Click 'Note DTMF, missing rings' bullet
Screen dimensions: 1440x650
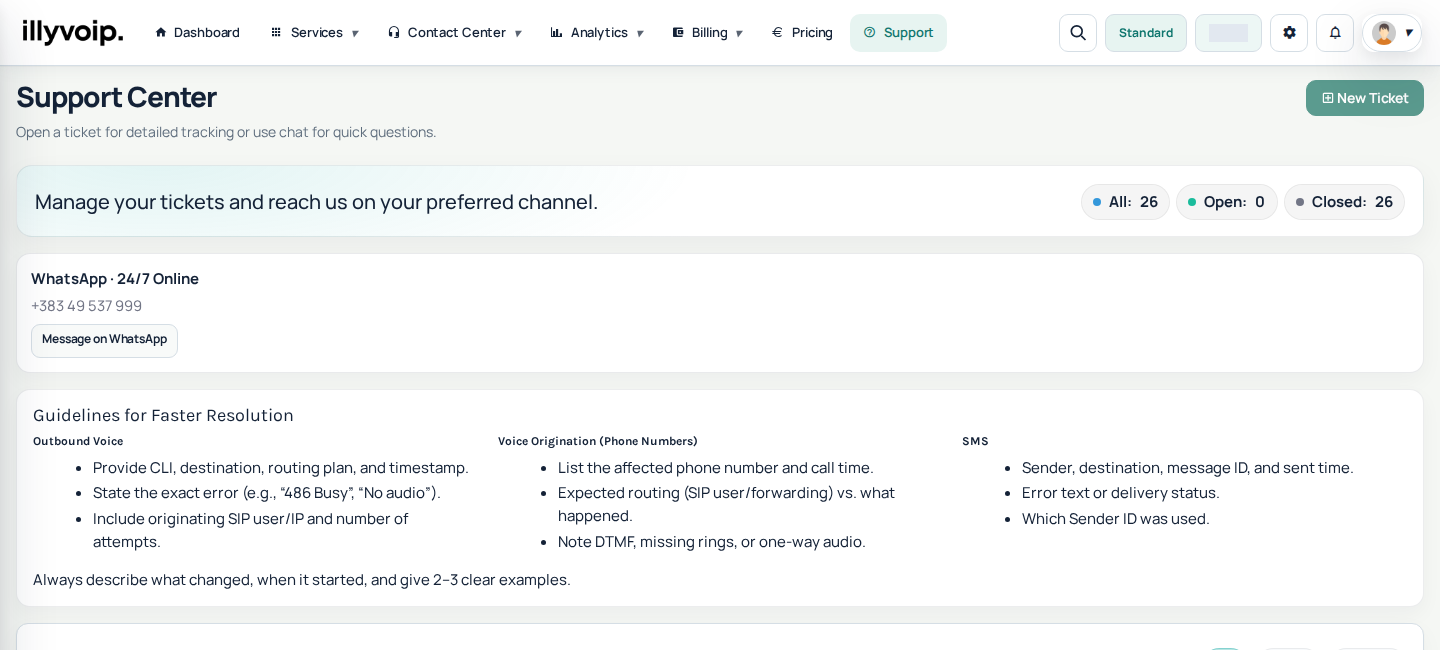click(712, 541)
